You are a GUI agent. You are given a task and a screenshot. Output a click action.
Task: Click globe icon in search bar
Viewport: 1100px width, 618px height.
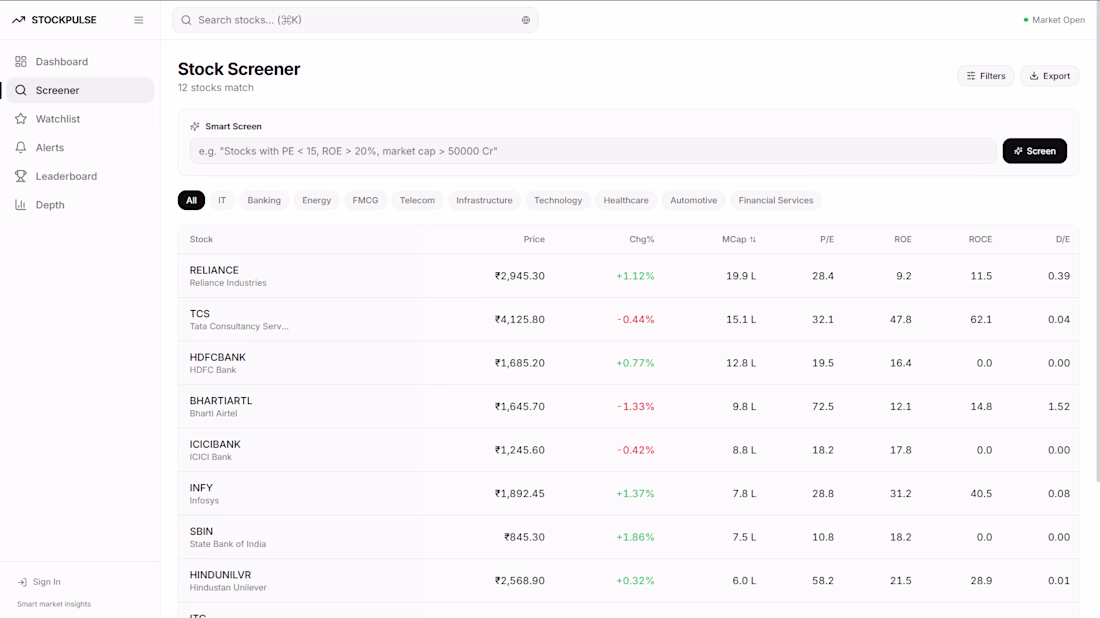click(525, 20)
